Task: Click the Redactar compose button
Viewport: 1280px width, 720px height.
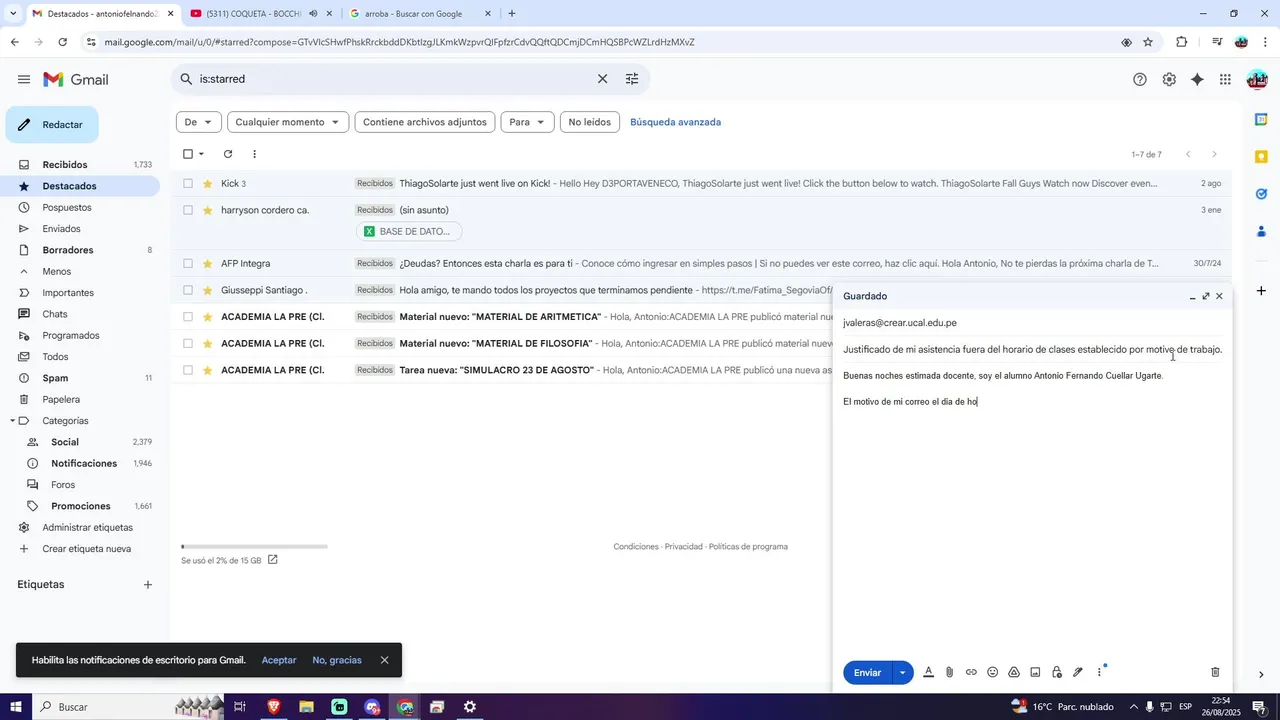Action: (x=52, y=125)
